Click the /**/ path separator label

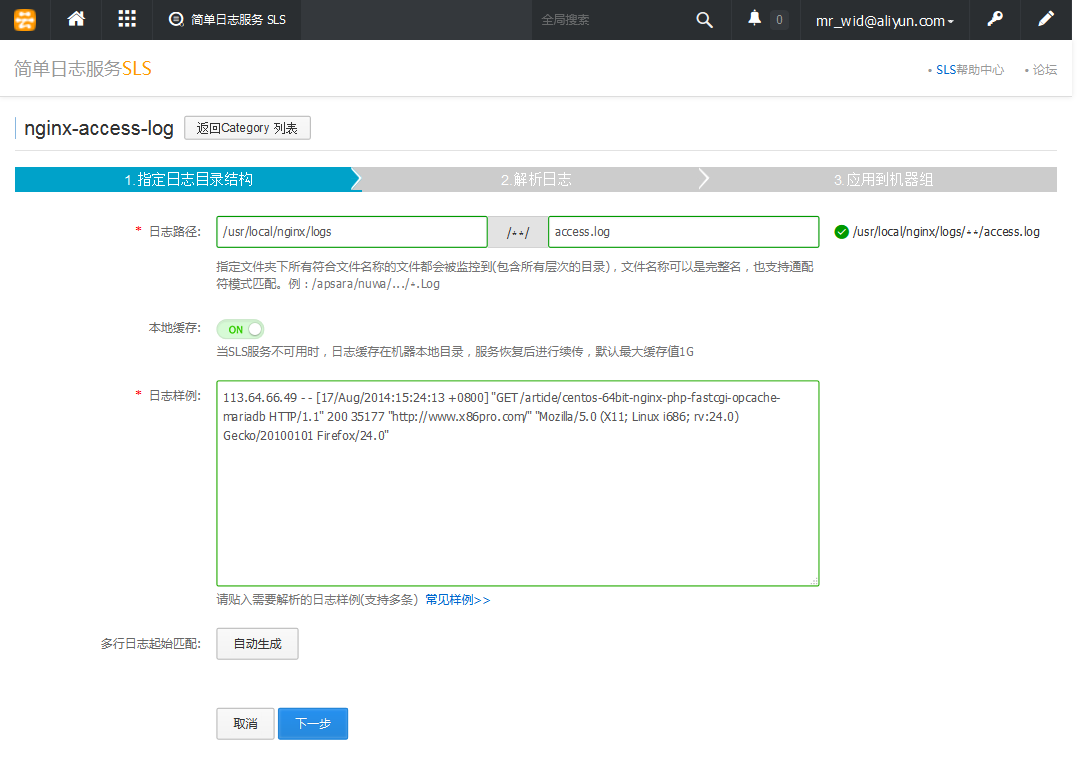point(518,232)
